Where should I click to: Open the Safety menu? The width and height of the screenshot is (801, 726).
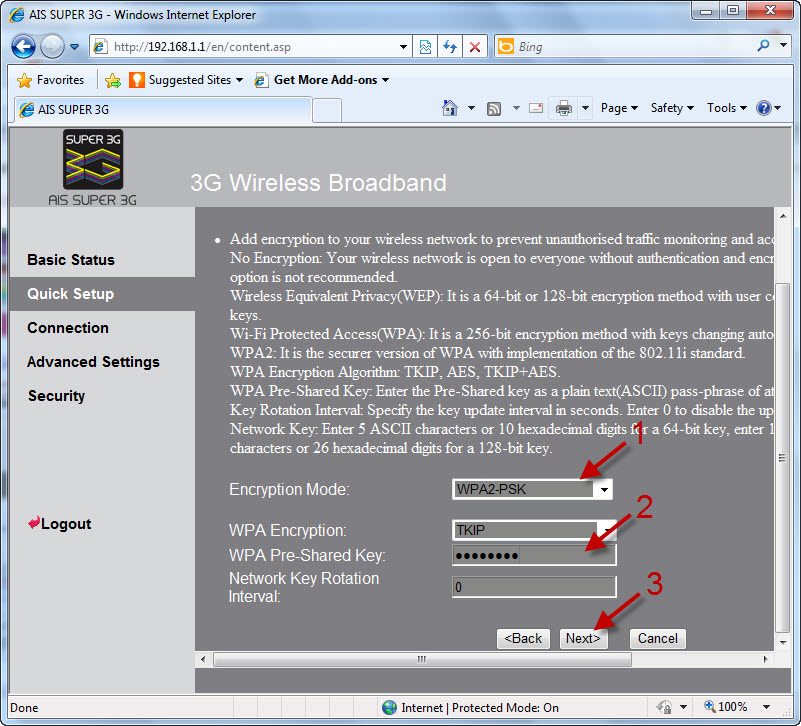pyautogui.click(x=672, y=108)
